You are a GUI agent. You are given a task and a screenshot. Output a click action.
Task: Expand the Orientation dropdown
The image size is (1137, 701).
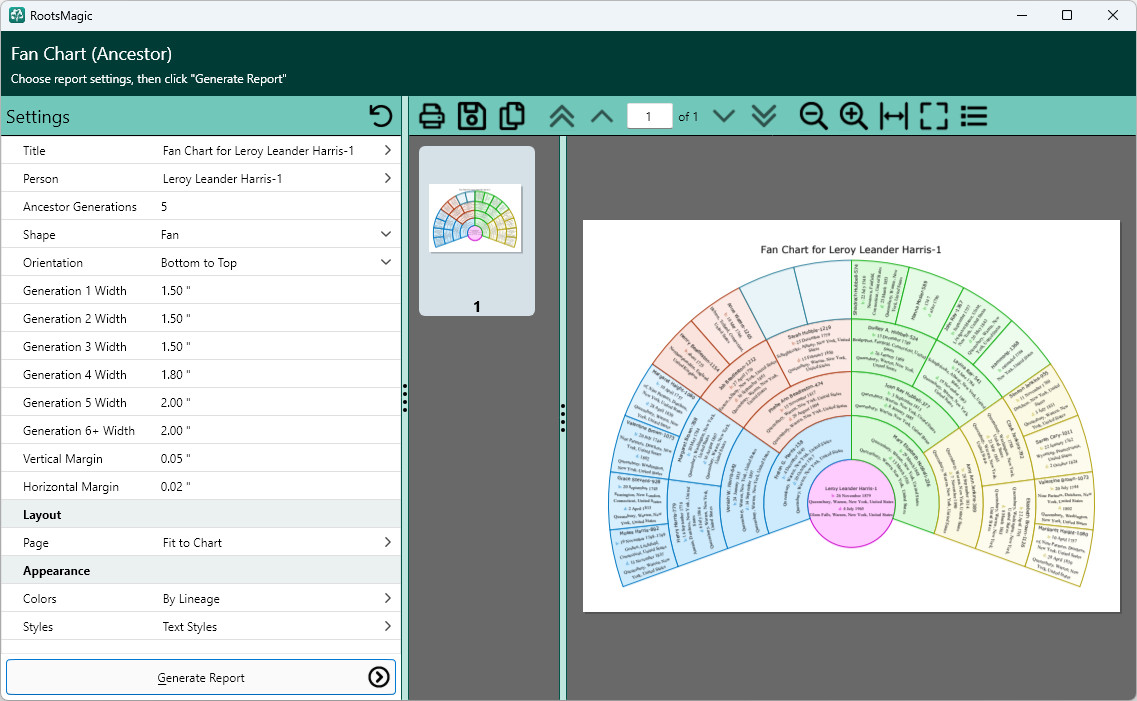tap(386, 262)
